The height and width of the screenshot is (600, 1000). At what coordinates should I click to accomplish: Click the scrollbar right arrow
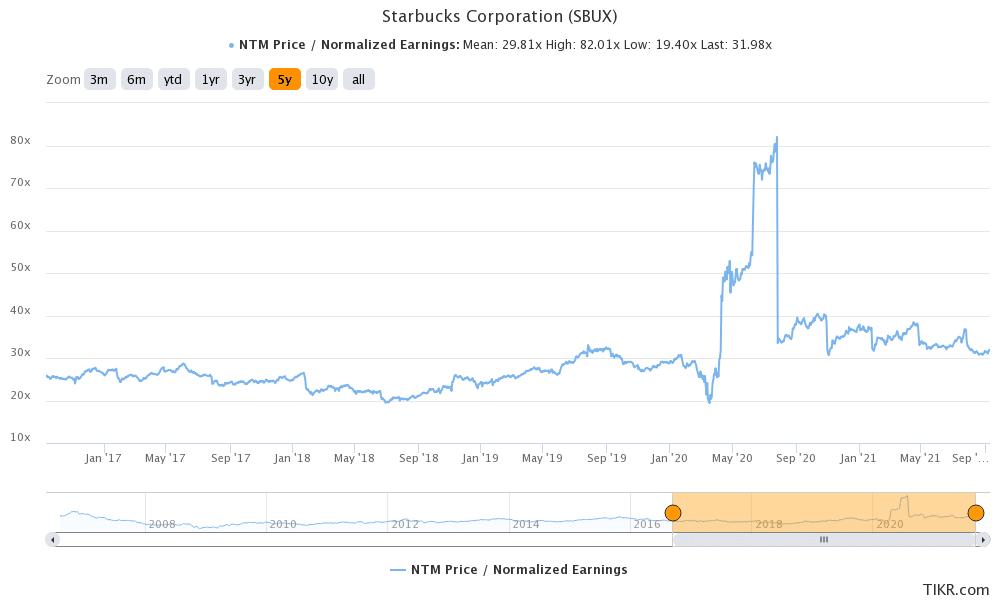click(x=983, y=540)
